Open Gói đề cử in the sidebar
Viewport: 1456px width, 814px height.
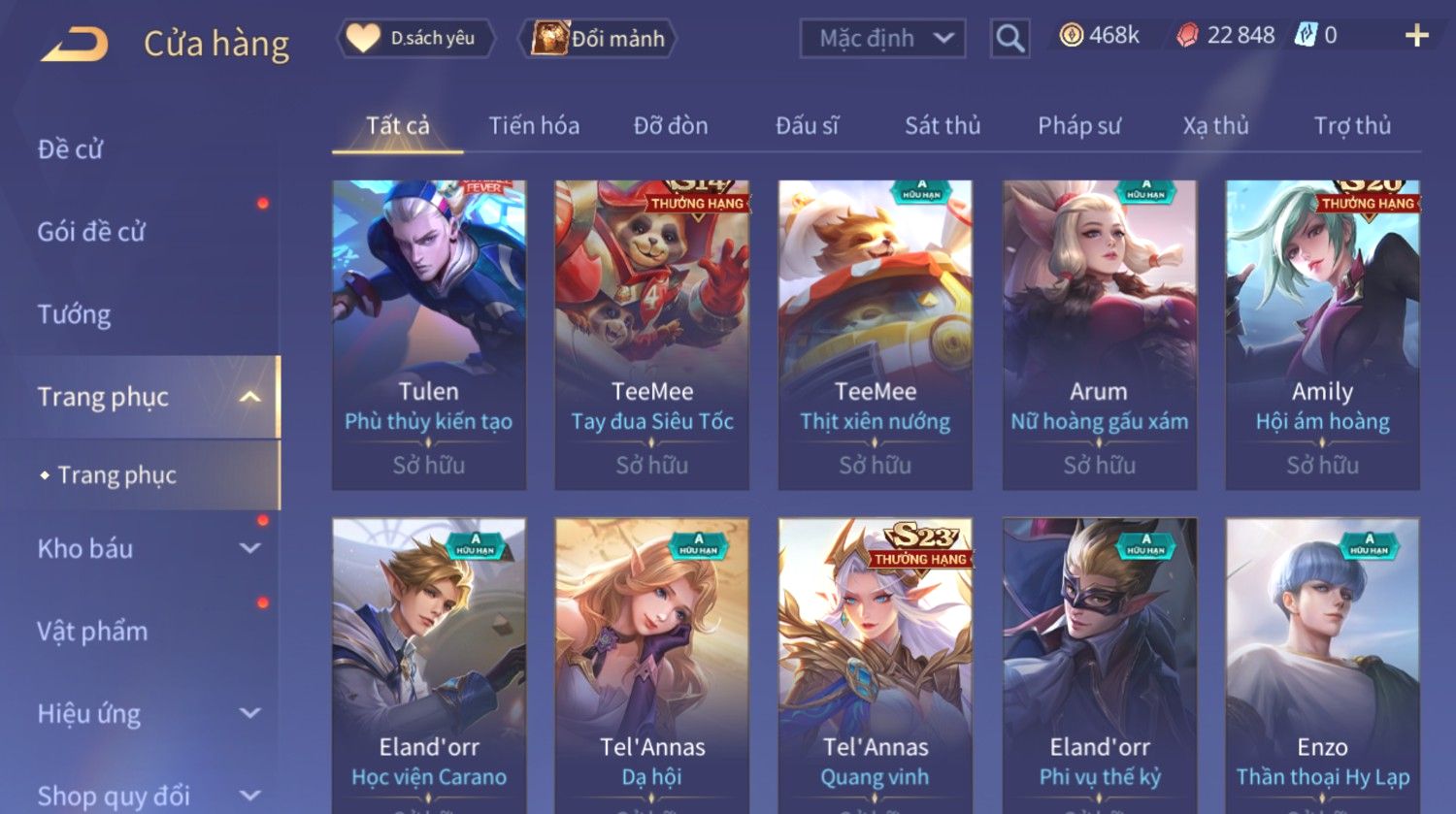point(91,232)
